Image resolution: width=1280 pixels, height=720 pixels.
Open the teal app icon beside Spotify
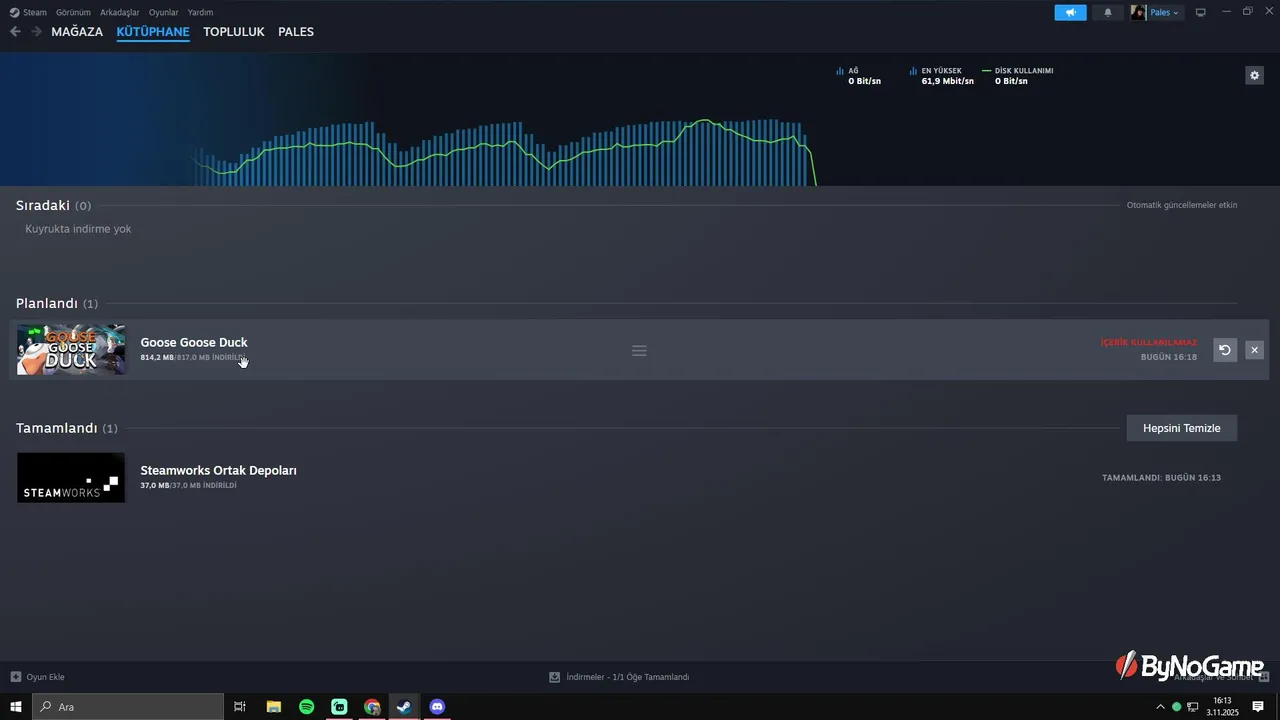pyautogui.click(x=339, y=707)
